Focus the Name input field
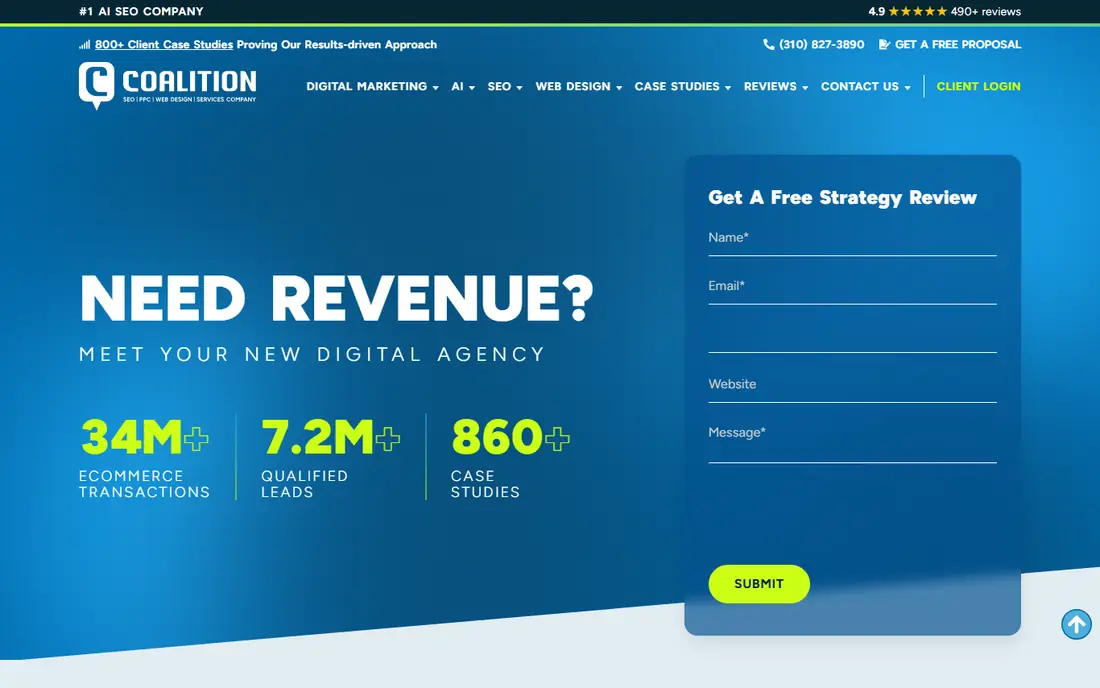Screen dimensions: 1100x688 852,238
